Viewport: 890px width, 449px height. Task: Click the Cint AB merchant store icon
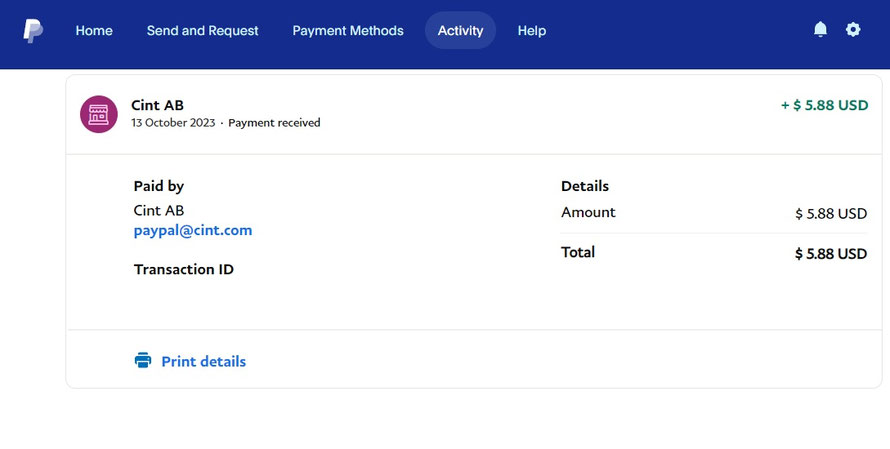click(99, 114)
